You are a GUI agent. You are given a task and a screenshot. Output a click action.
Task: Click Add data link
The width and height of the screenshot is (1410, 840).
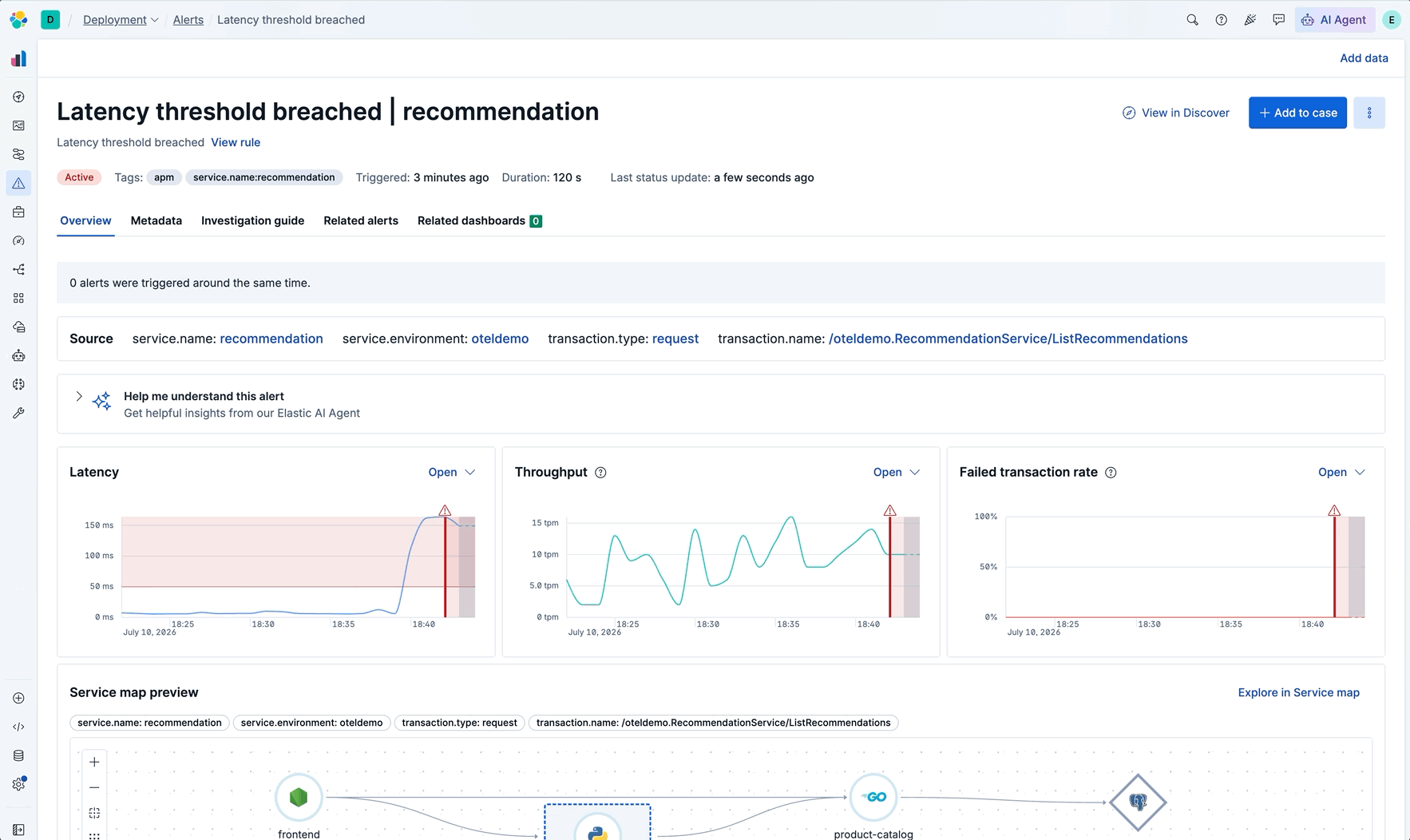point(1364,58)
